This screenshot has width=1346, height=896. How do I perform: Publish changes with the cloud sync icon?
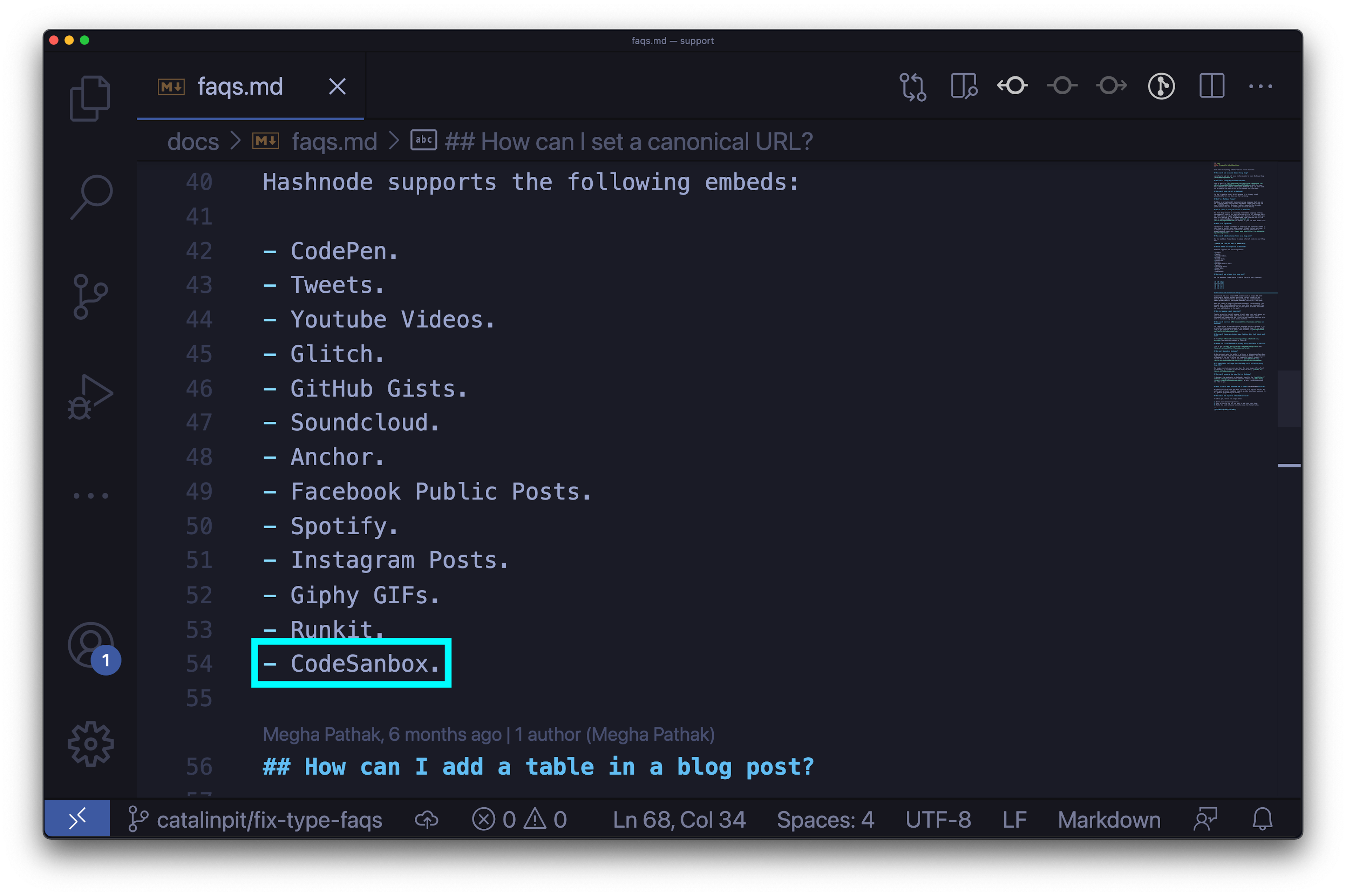pos(426,820)
